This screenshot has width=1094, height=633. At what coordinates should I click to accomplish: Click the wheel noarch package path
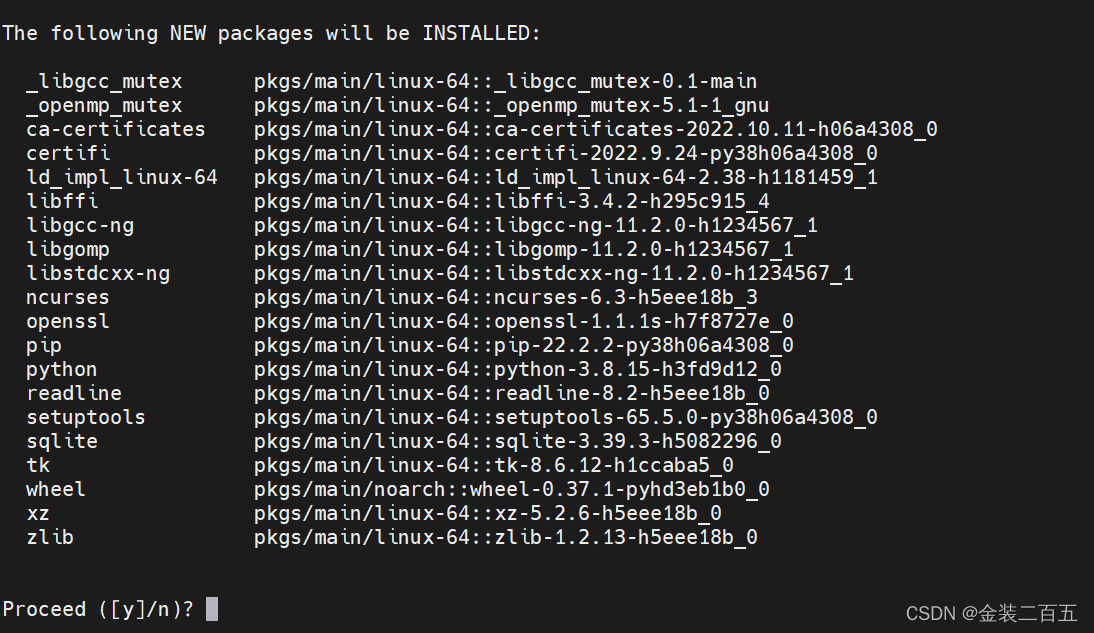pyautogui.click(x=512, y=489)
